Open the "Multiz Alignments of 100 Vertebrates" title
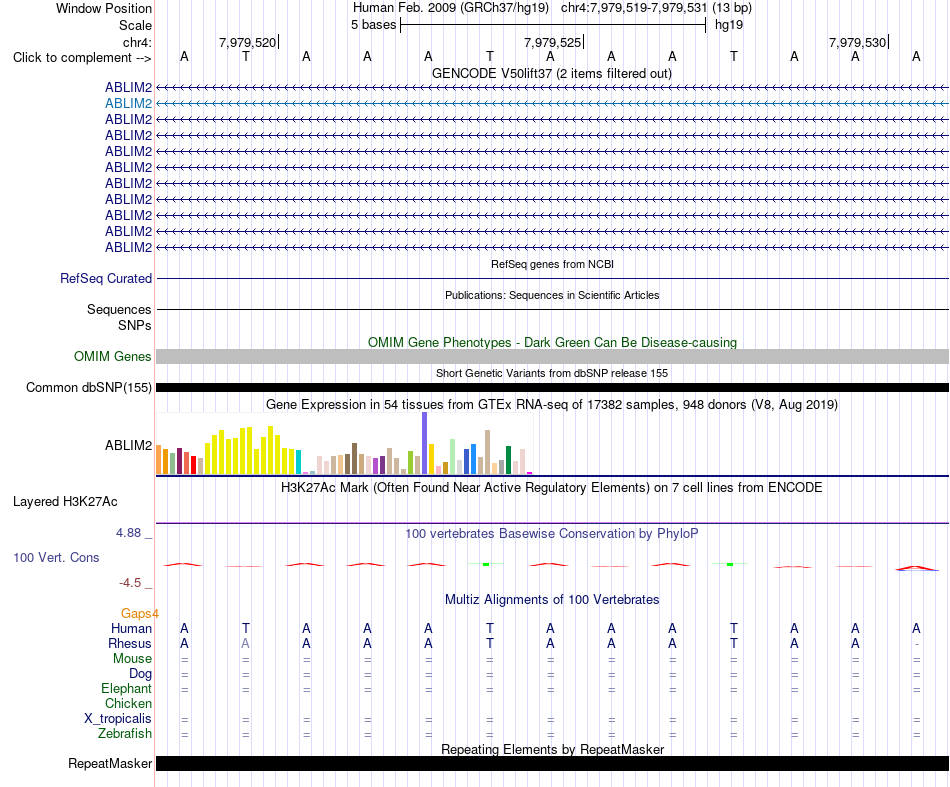Screen dimensions: 950x787 coord(552,600)
